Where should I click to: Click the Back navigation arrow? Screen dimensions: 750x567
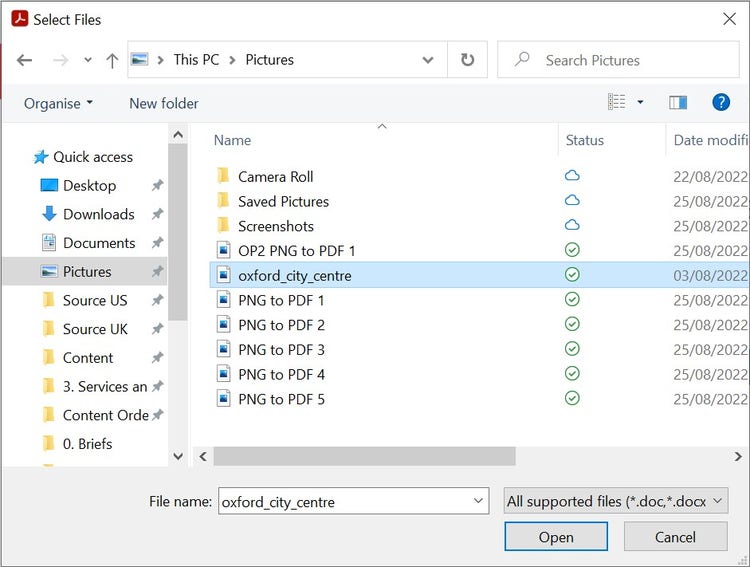(x=25, y=60)
